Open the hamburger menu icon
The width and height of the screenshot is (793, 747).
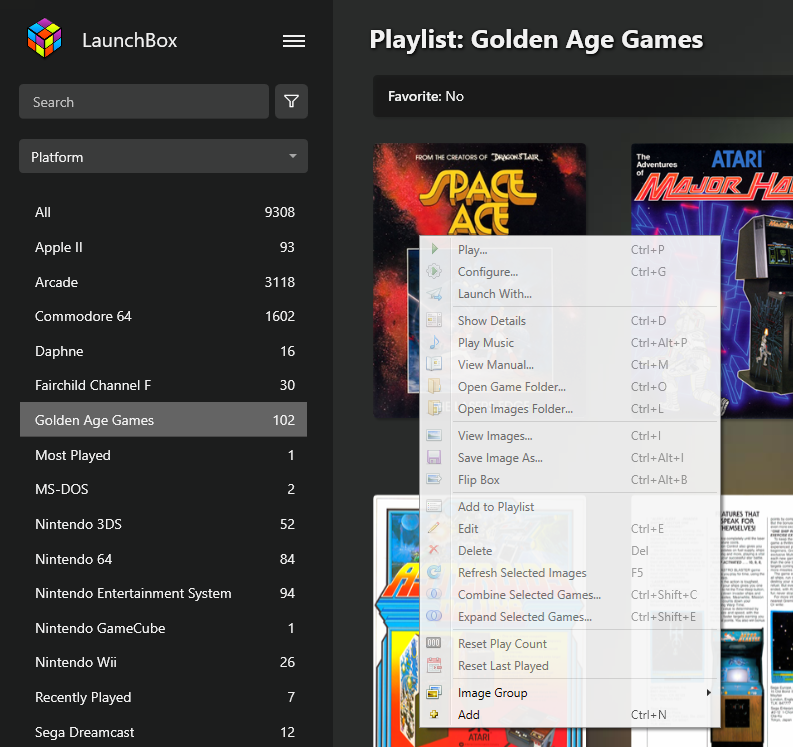tap(293, 41)
